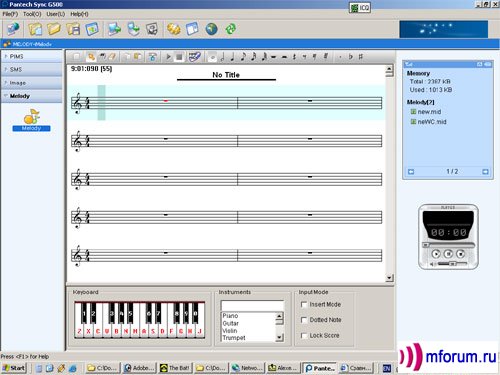Click the image viewer toolbar icon
This screenshot has height=375, width=500.
[92, 29]
